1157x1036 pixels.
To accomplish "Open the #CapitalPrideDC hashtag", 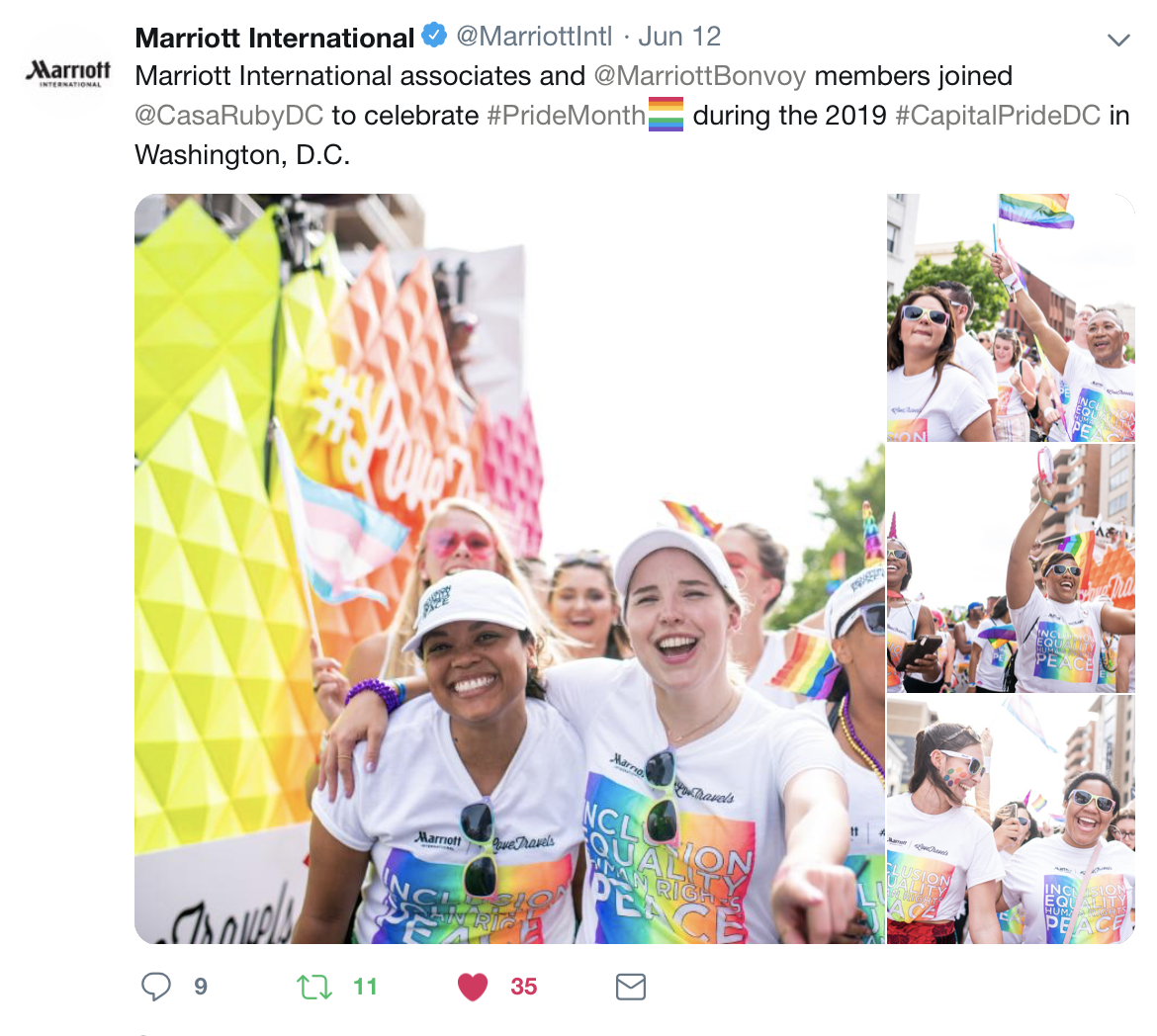I will [998, 115].
